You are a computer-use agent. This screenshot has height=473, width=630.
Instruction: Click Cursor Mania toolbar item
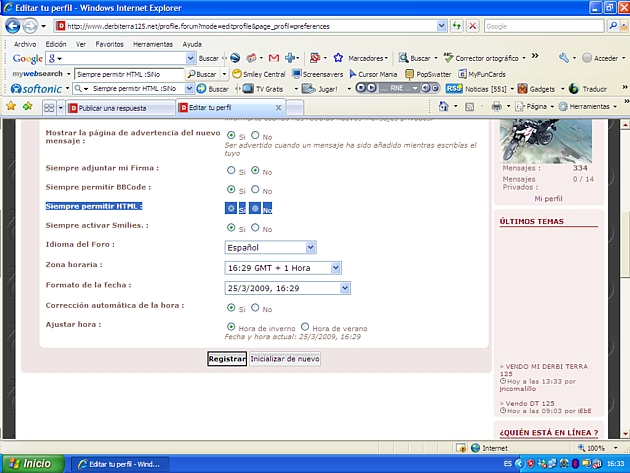(374, 74)
